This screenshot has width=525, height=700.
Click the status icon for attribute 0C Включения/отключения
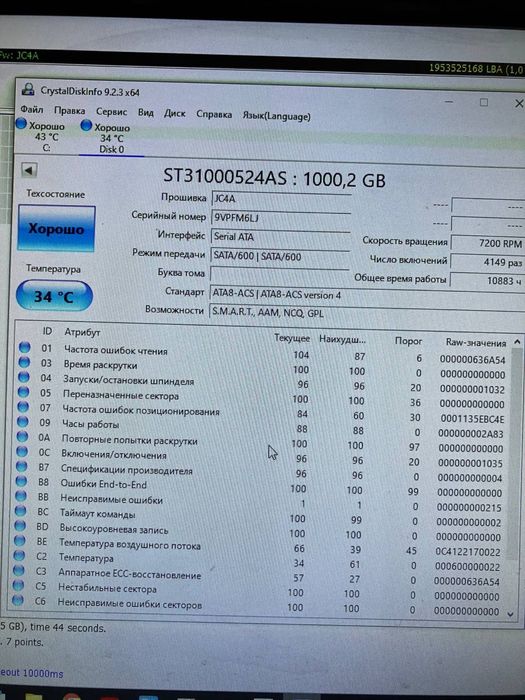point(21,451)
